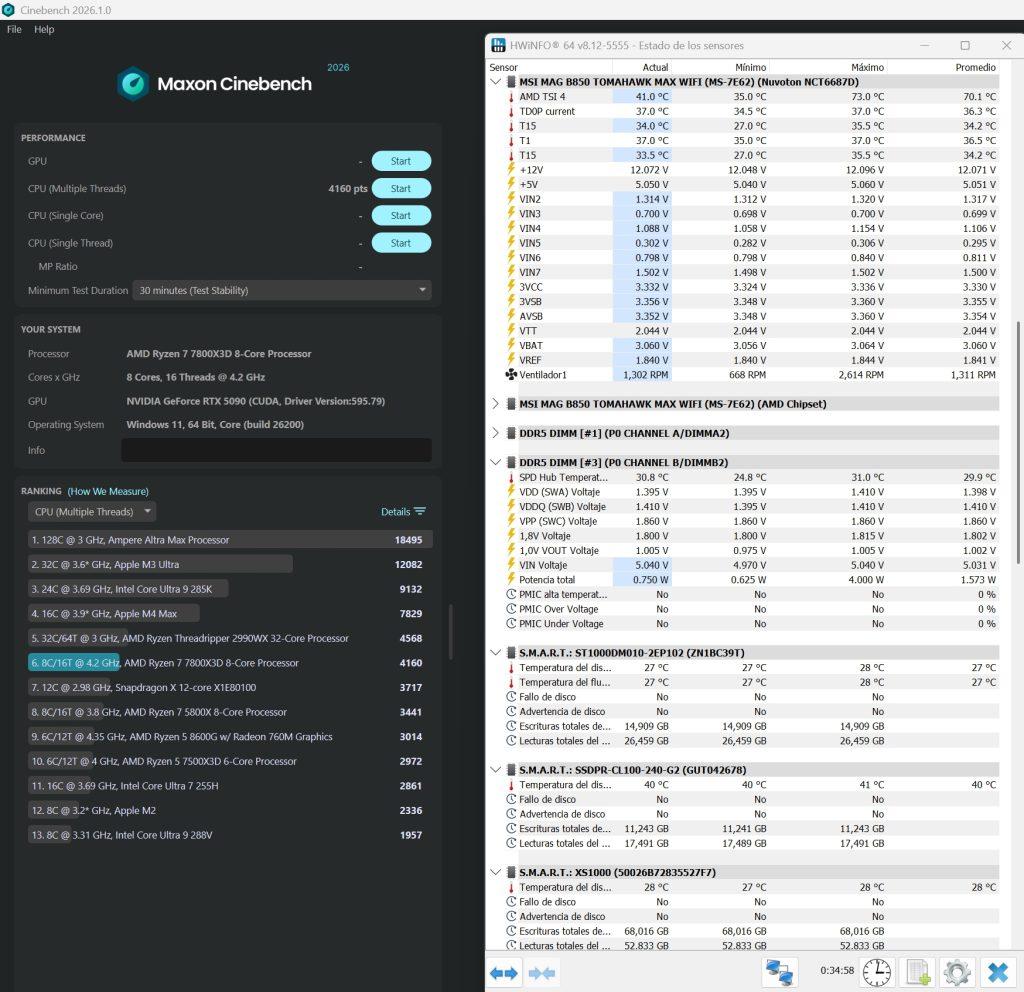
Task: Collapse the Nuvoton NCT6687D sensor group
Action: (x=496, y=82)
